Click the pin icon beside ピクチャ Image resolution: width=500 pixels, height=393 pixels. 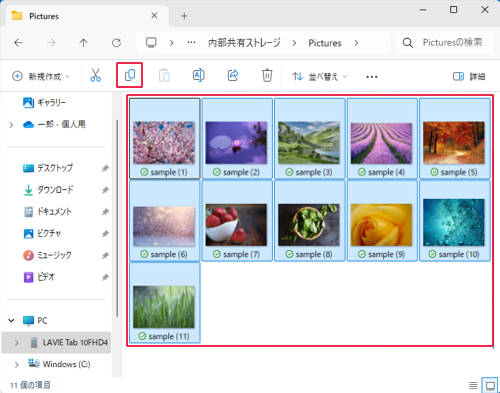click(105, 234)
